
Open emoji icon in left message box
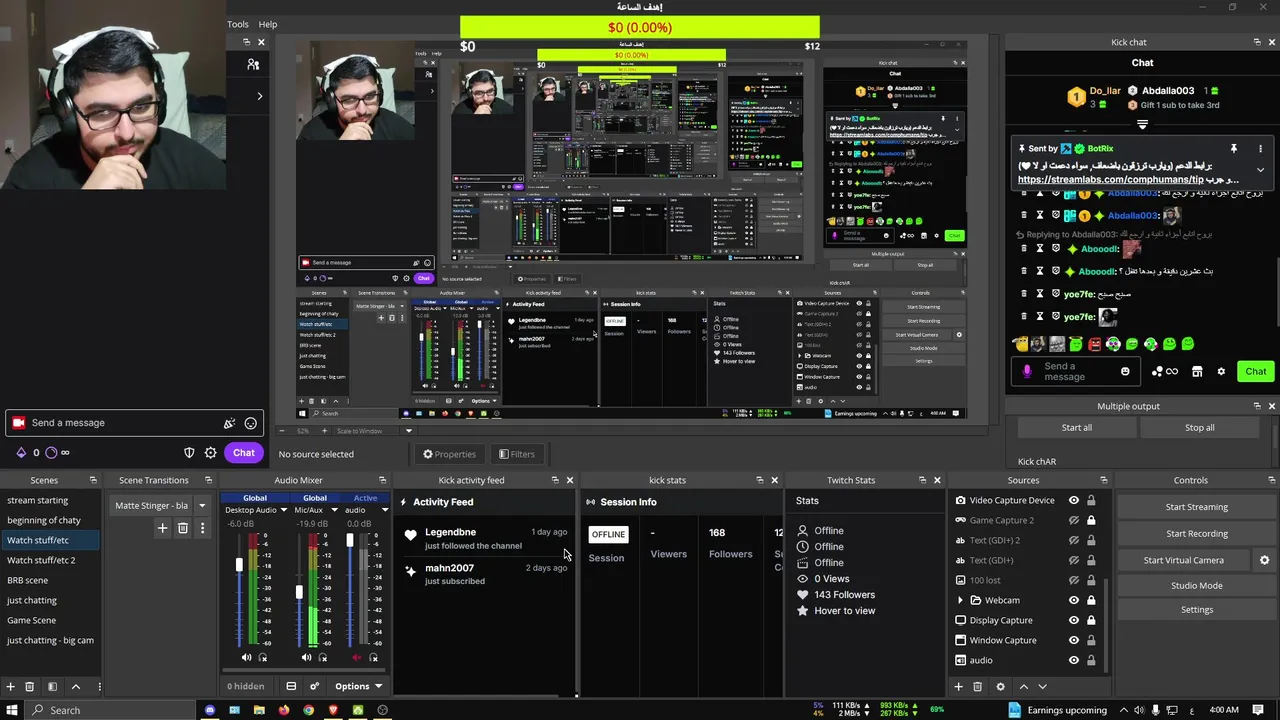click(251, 423)
